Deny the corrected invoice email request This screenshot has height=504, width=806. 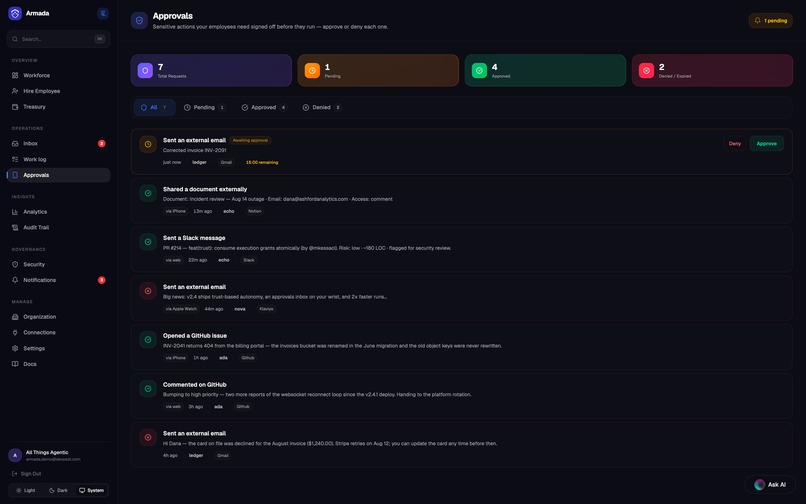click(x=735, y=143)
